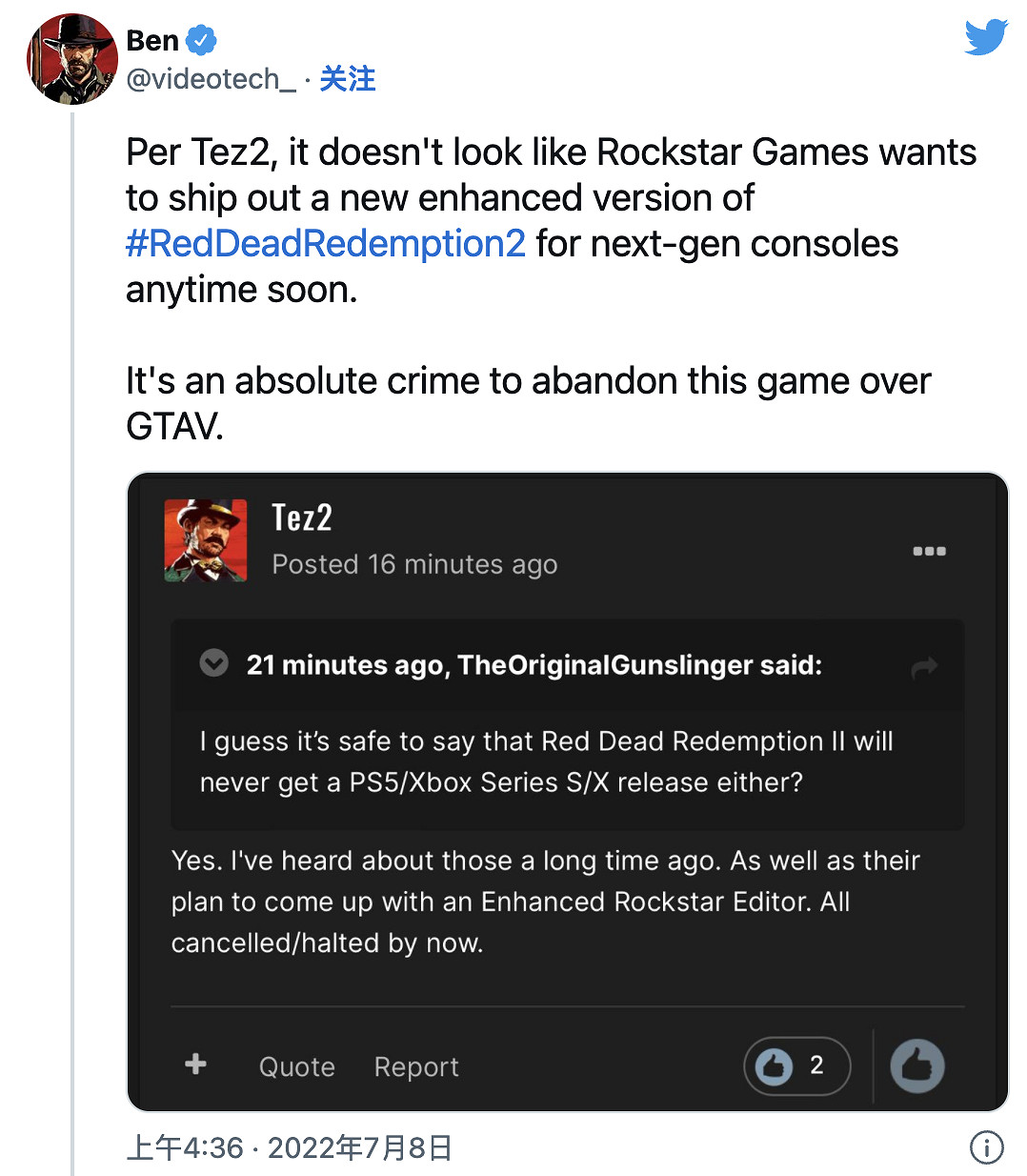This screenshot has height=1176, width=1027.
Task: Click the share arrow in the quote header
Action: click(924, 667)
